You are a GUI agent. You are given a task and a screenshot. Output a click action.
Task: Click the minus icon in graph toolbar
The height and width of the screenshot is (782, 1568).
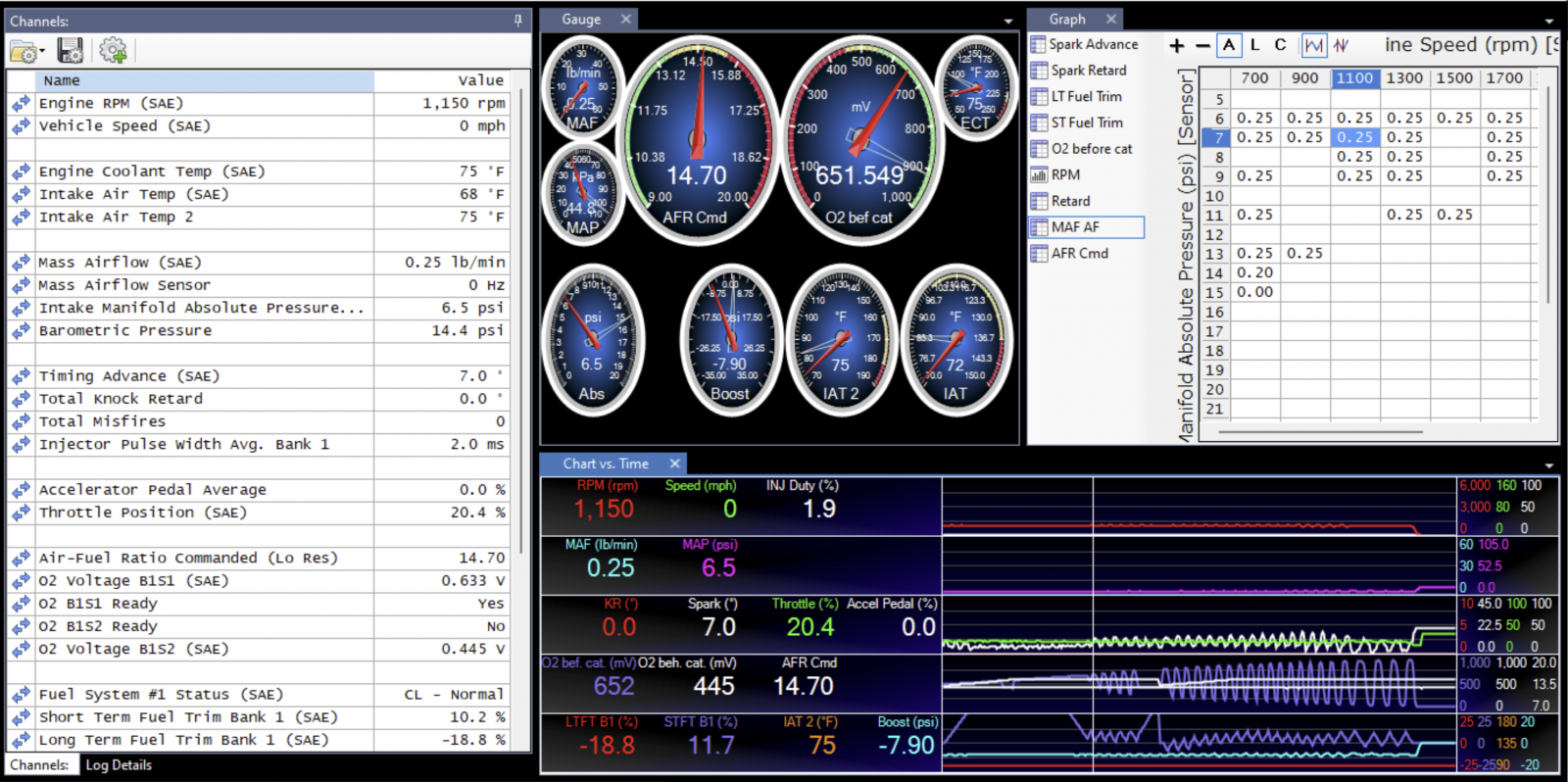(x=1202, y=45)
